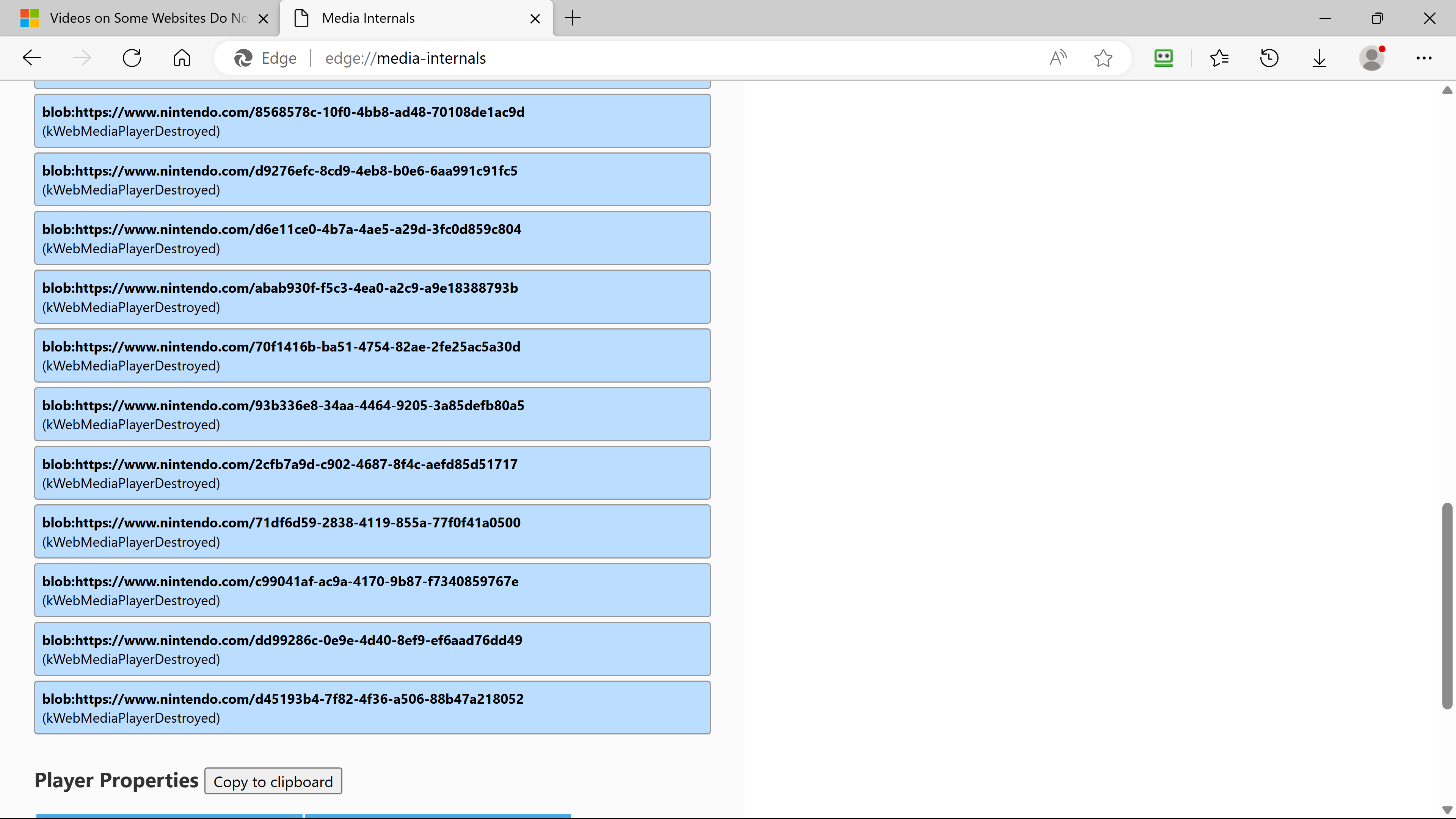
Task: Click the scroll up arrow
Action: [x=1447, y=90]
